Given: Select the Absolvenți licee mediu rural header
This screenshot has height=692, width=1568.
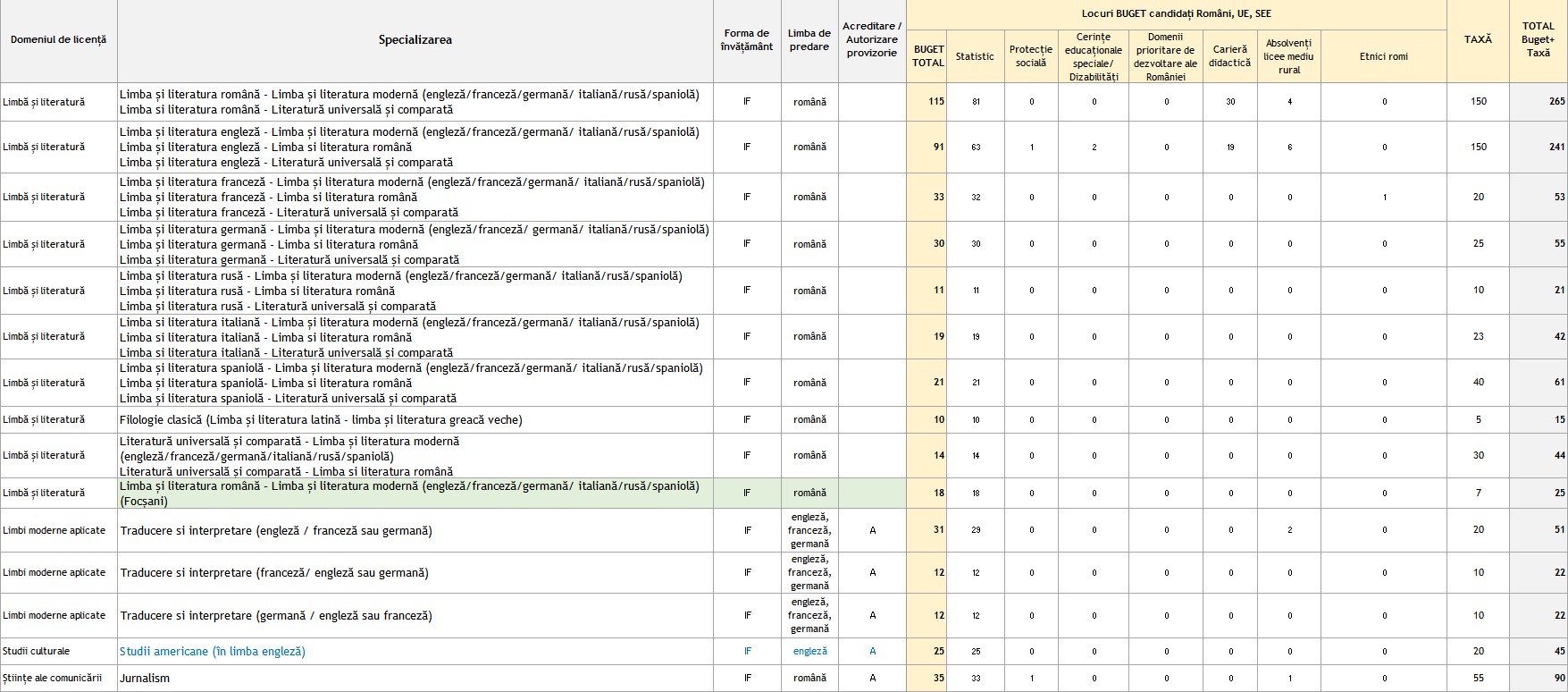Looking at the screenshot, I should pyautogui.click(x=1289, y=56).
